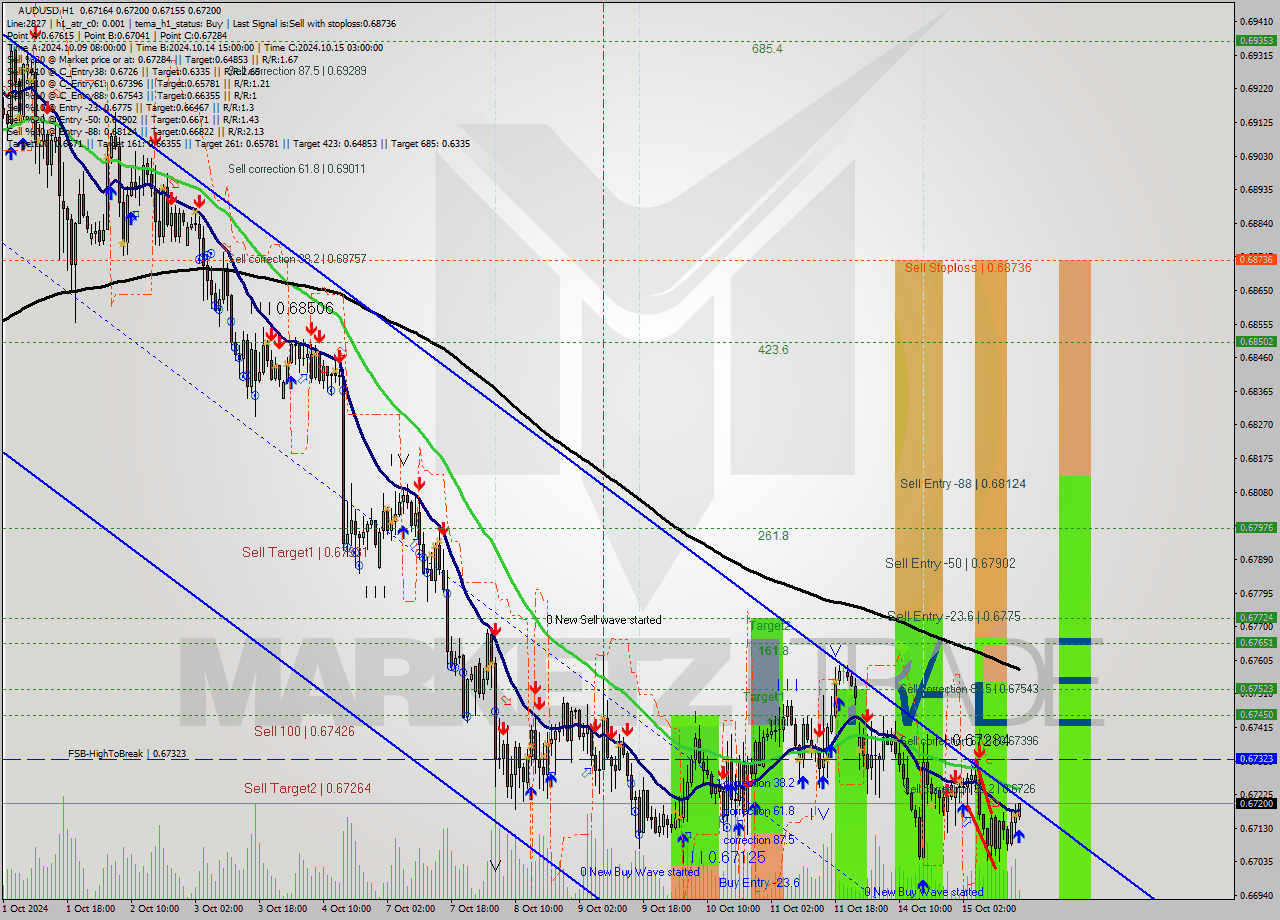Click the 'Sell Target2 | 0.67264' label

pos(308,789)
